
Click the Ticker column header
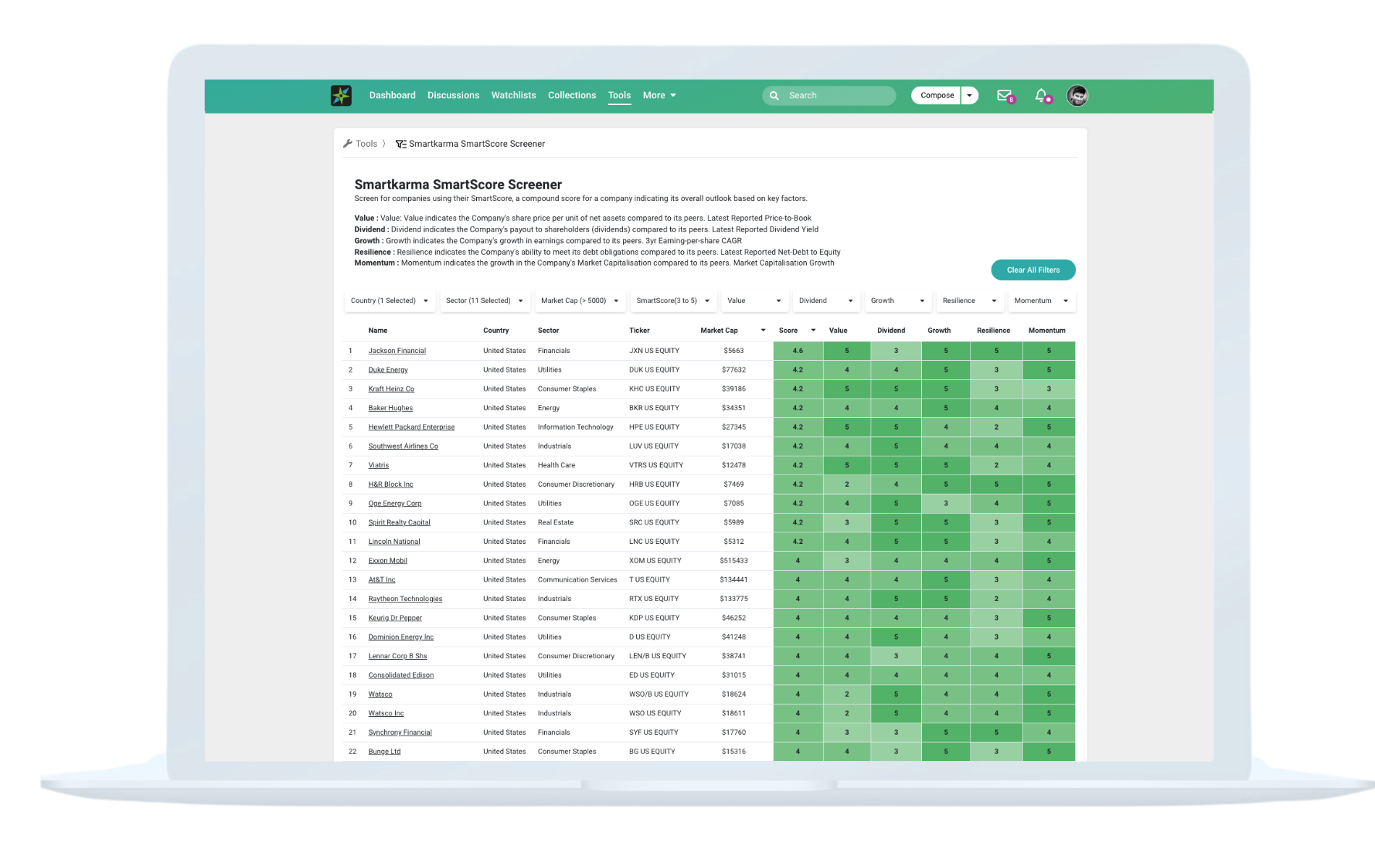(x=639, y=331)
